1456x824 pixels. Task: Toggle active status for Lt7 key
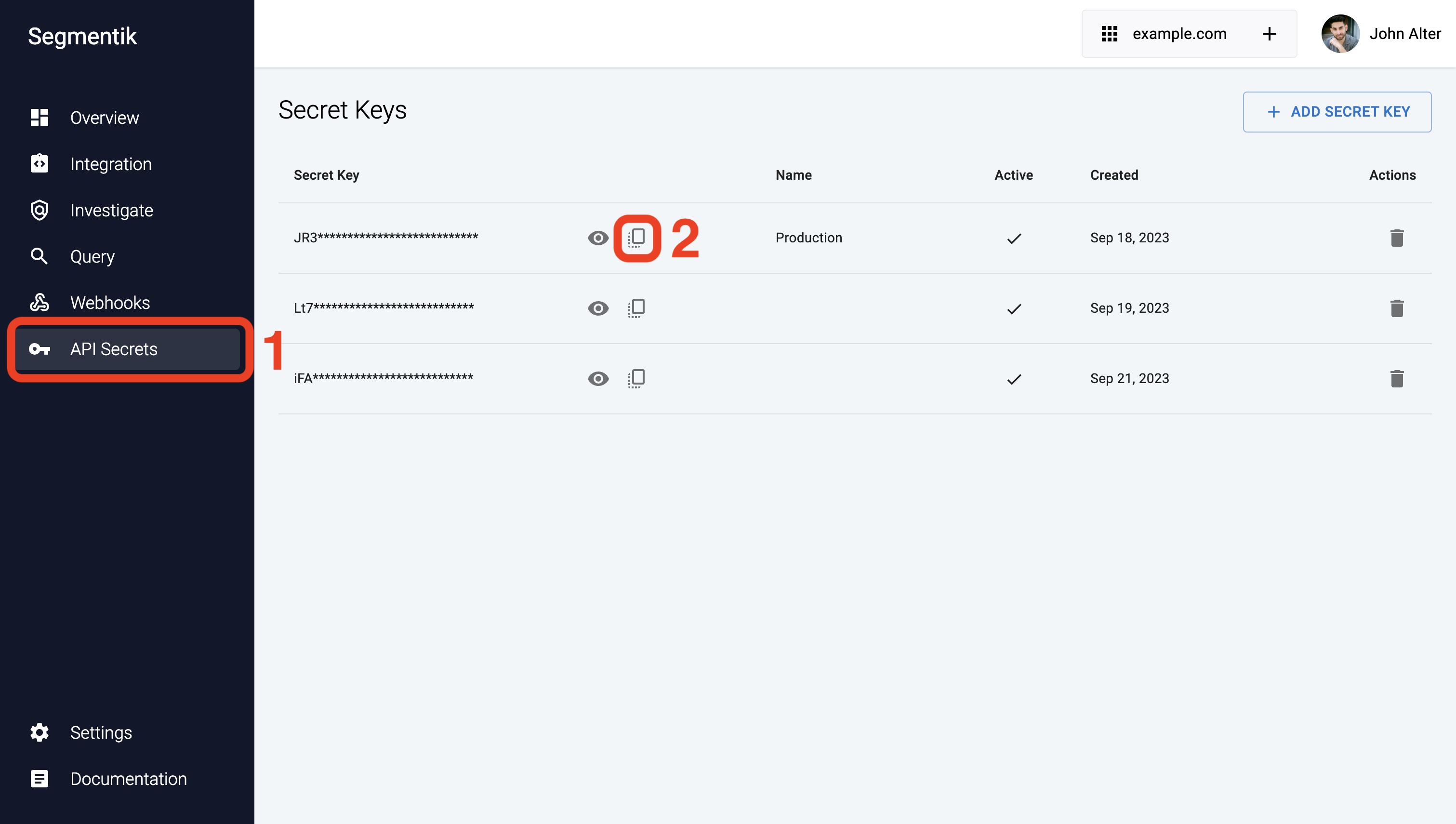click(1013, 308)
